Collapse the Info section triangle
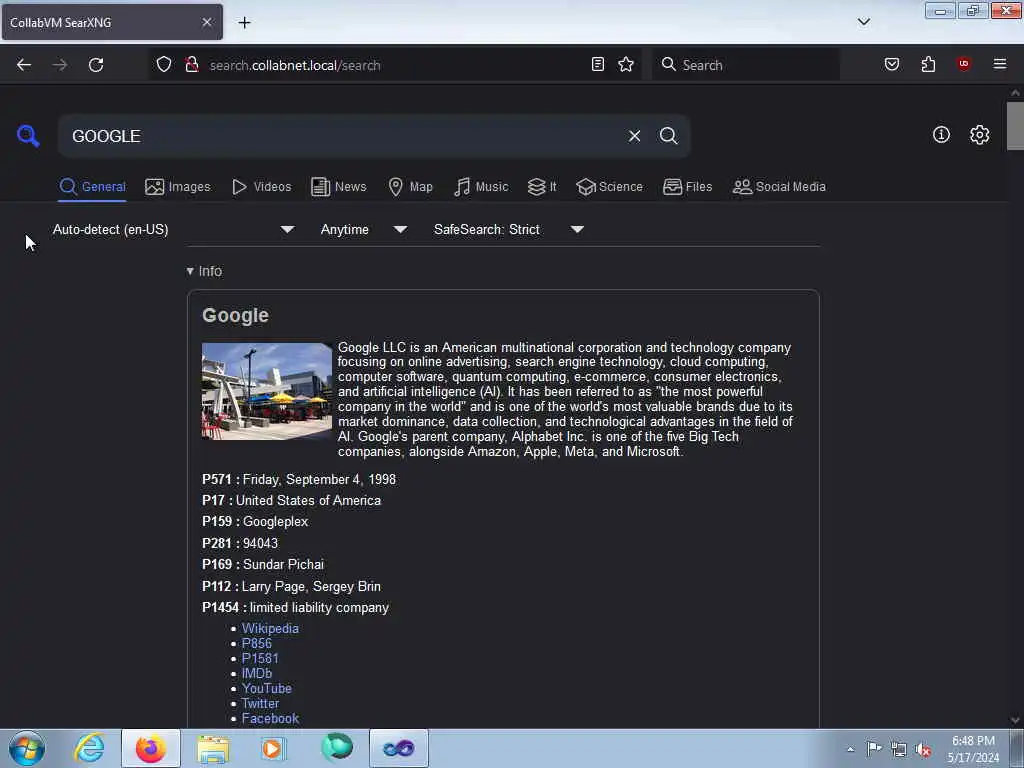This screenshot has width=1024, height=768. point(190,271)
